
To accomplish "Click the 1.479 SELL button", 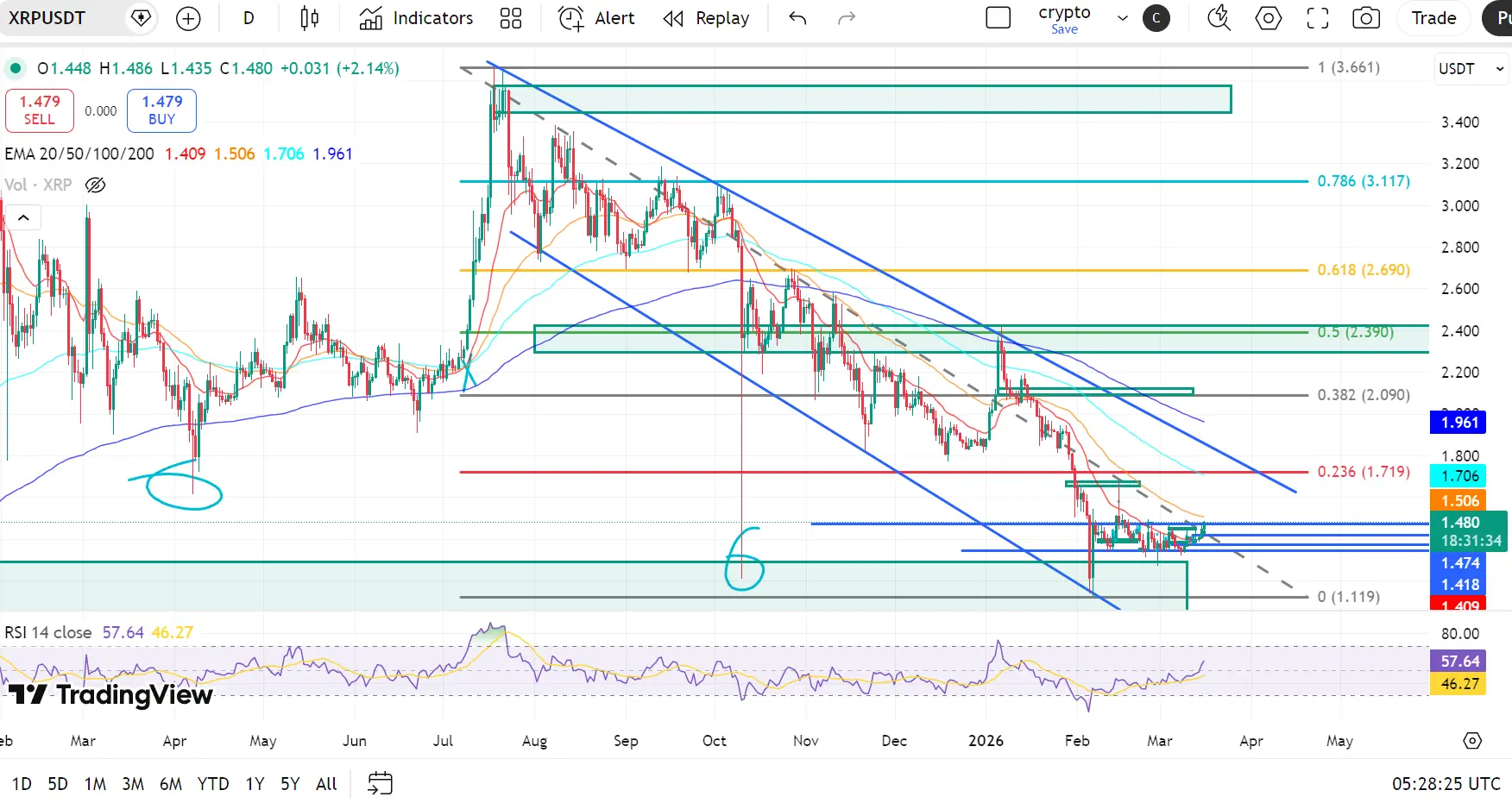I will 40,110.
